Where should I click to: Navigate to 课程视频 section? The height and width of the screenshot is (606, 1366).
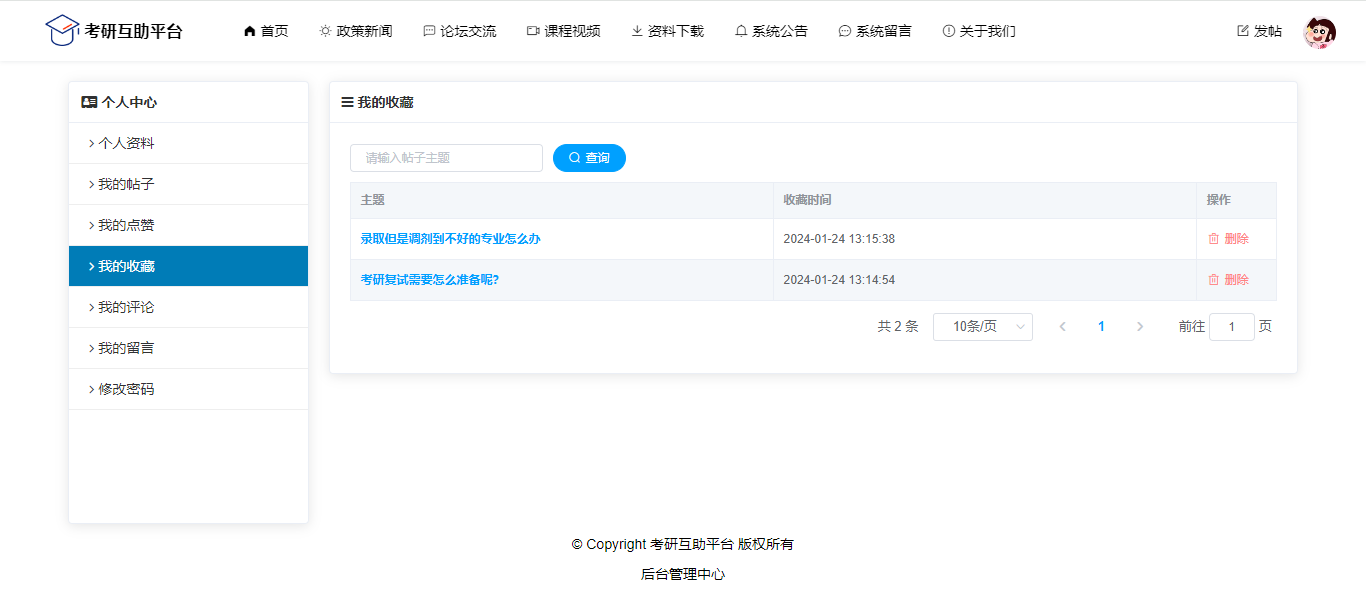[564, 31]
